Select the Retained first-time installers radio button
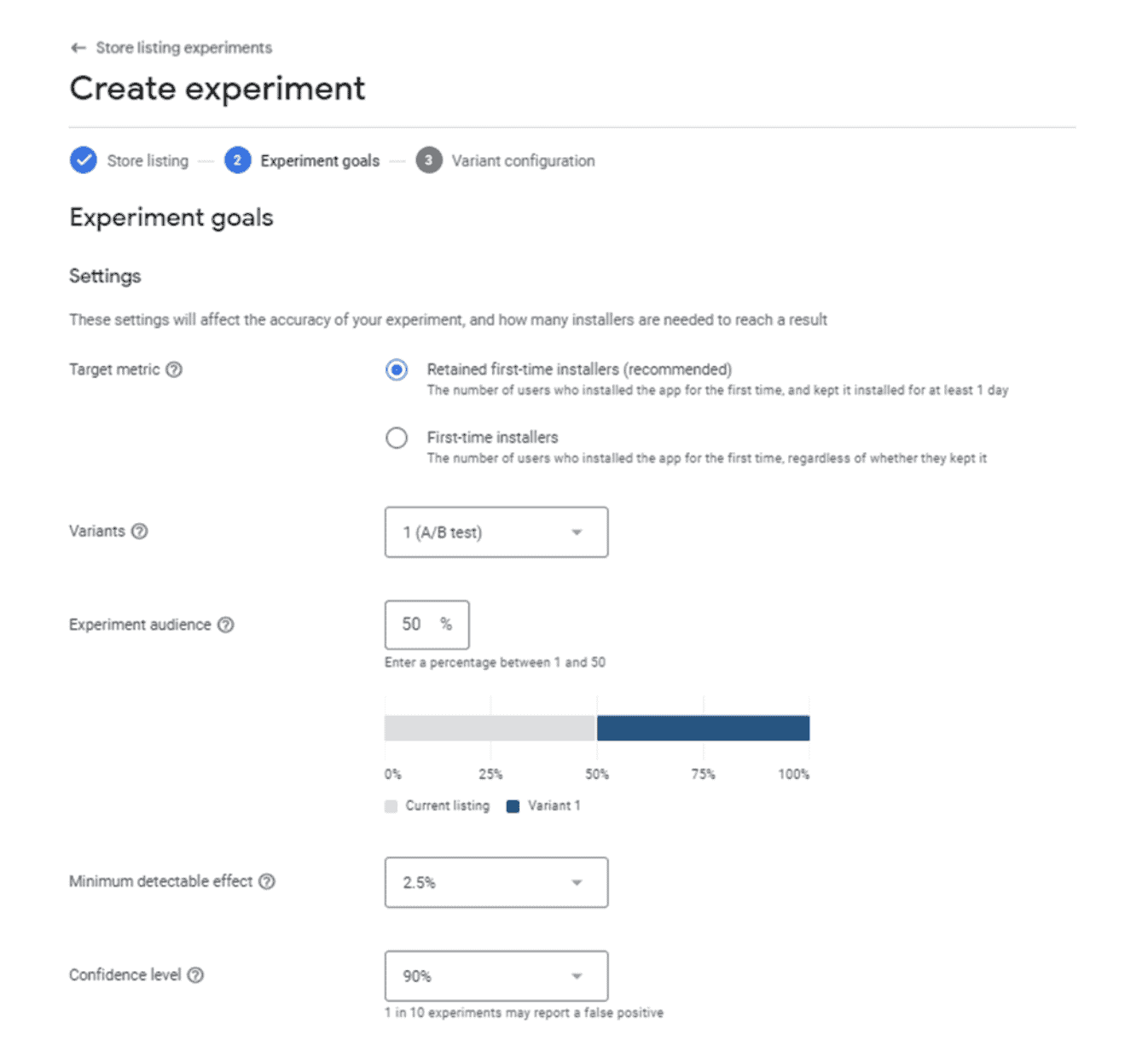This screenshot has height=1058, width=1148. click(397, 370)
